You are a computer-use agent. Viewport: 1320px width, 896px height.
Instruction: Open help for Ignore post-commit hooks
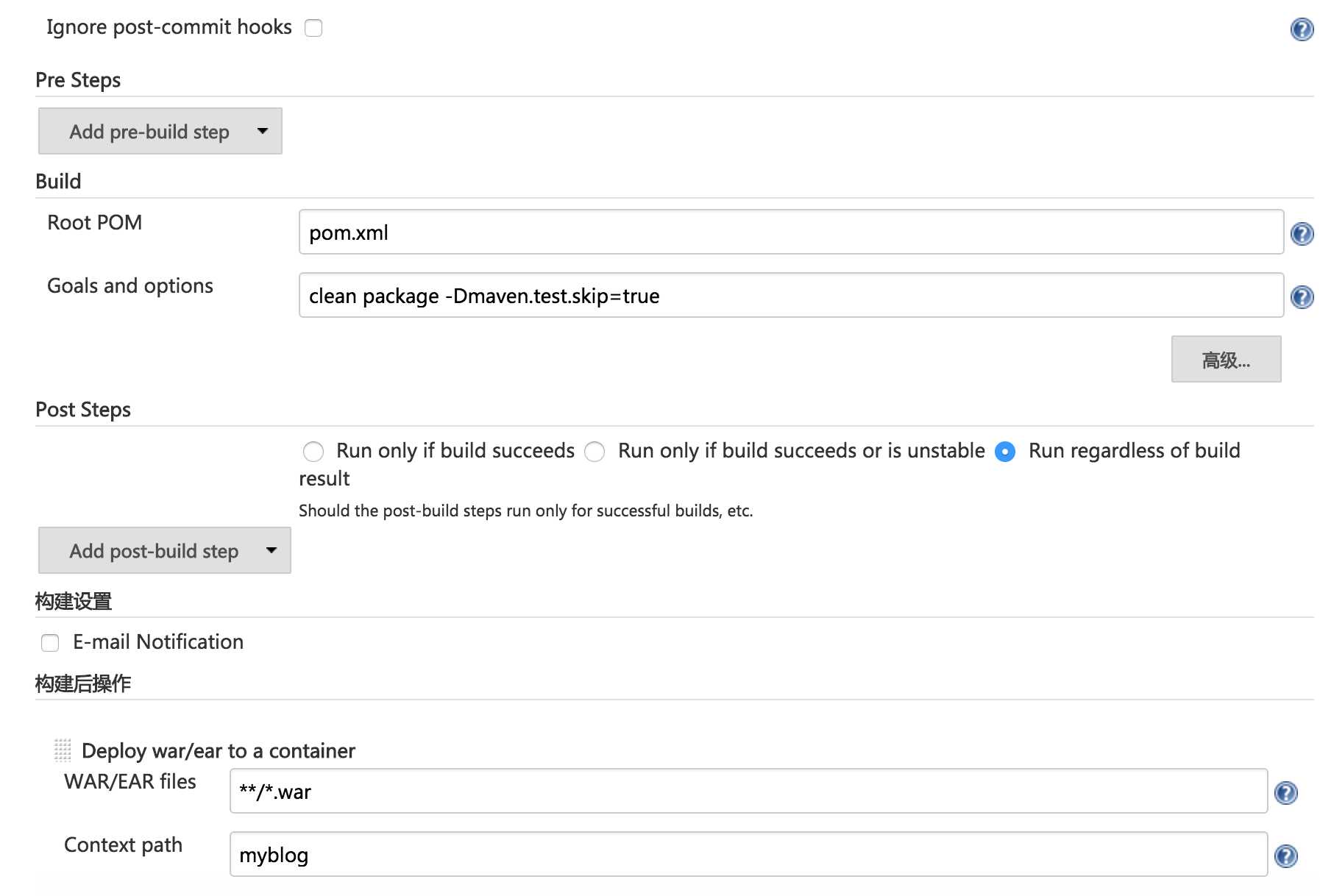pos(1302,29)
